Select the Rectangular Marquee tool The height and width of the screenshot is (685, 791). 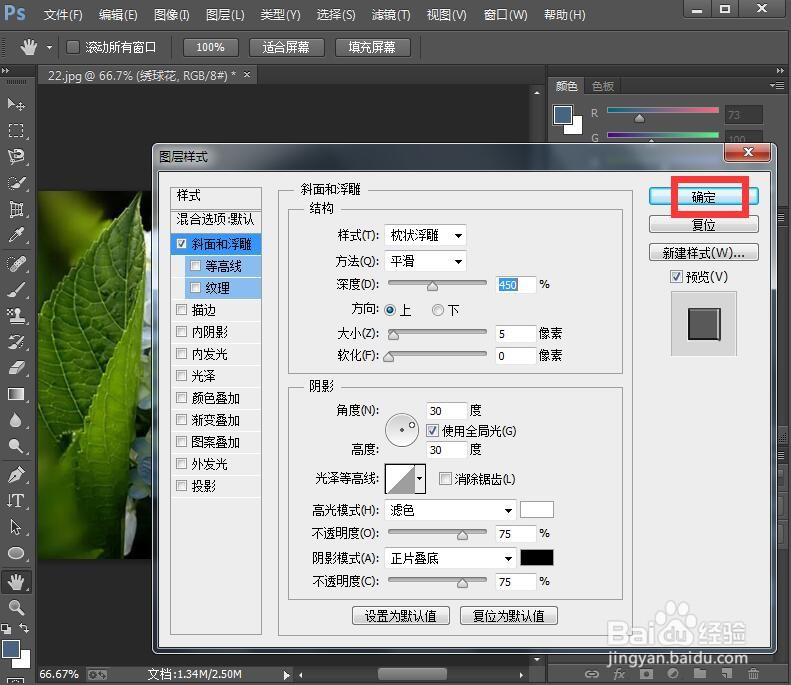click(x=16, y=131)
